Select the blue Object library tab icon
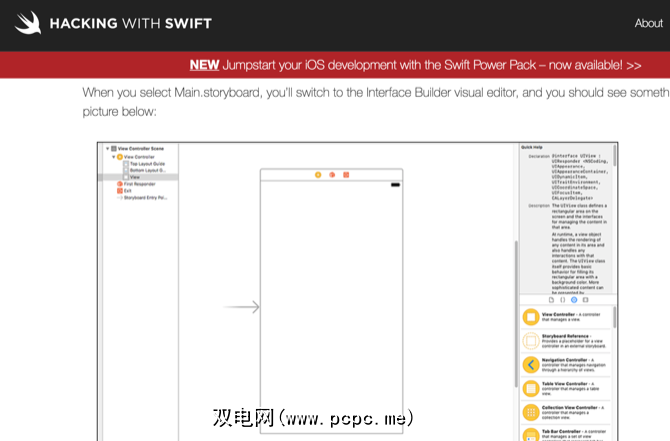This screenshot has width=670, height=441. coord(574,300)
